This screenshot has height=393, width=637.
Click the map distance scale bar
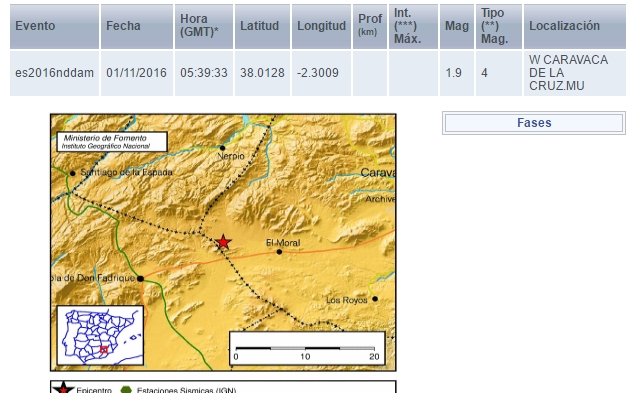point(307,348)
